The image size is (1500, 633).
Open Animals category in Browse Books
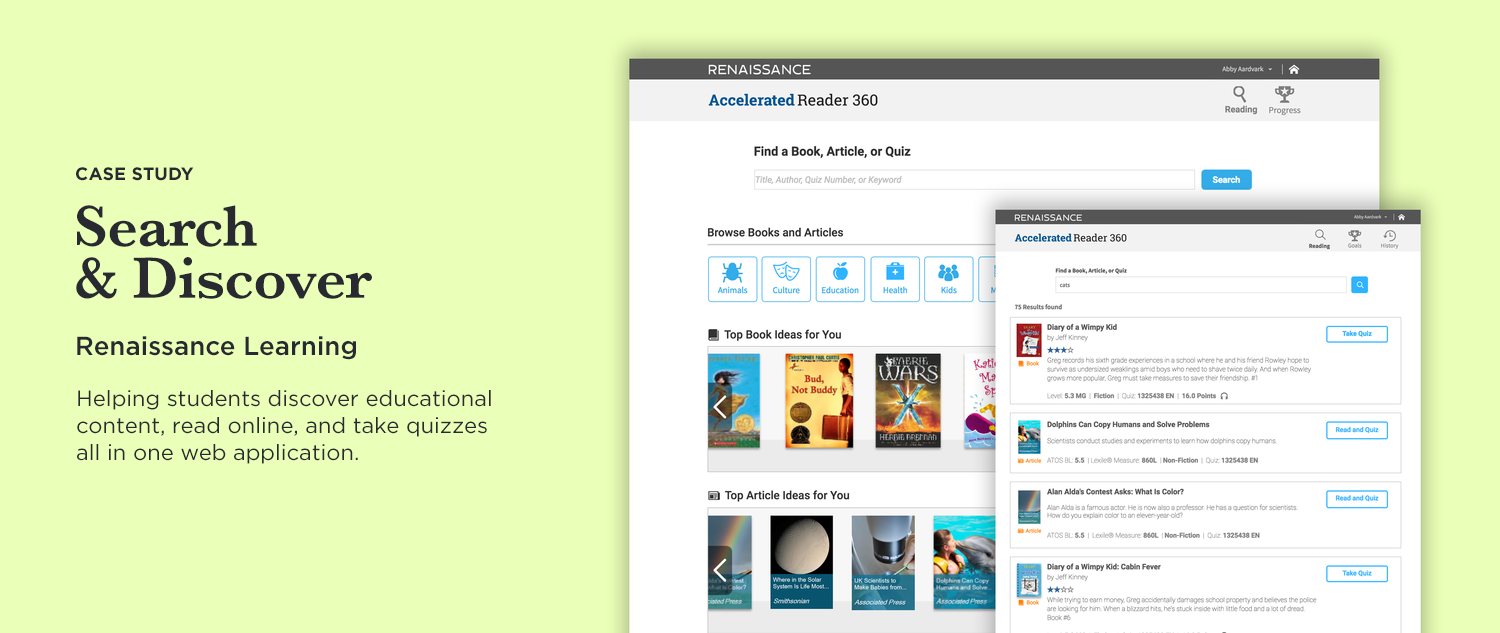[x=732, y=279]
